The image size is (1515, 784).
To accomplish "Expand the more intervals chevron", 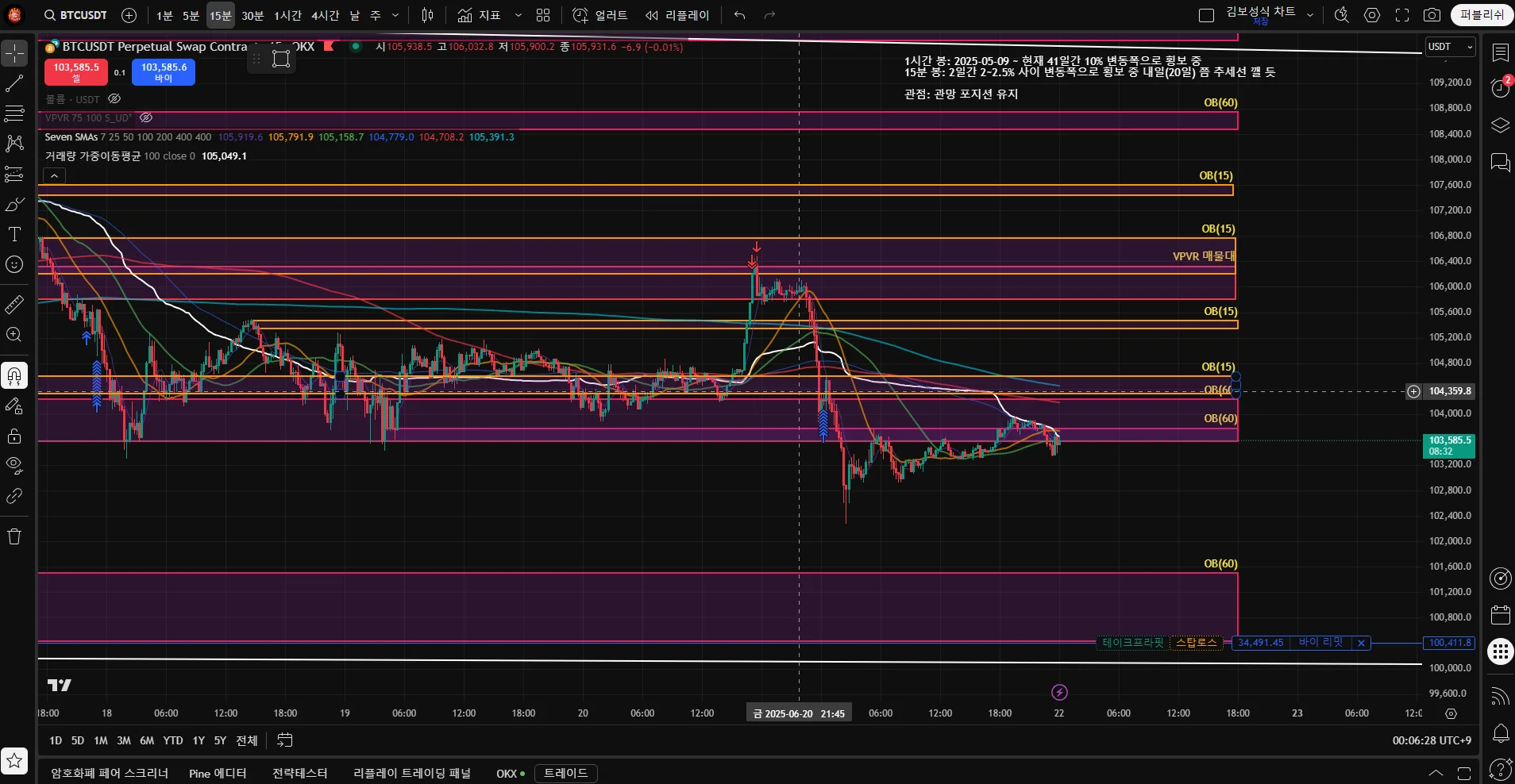I will click(395, 15).
